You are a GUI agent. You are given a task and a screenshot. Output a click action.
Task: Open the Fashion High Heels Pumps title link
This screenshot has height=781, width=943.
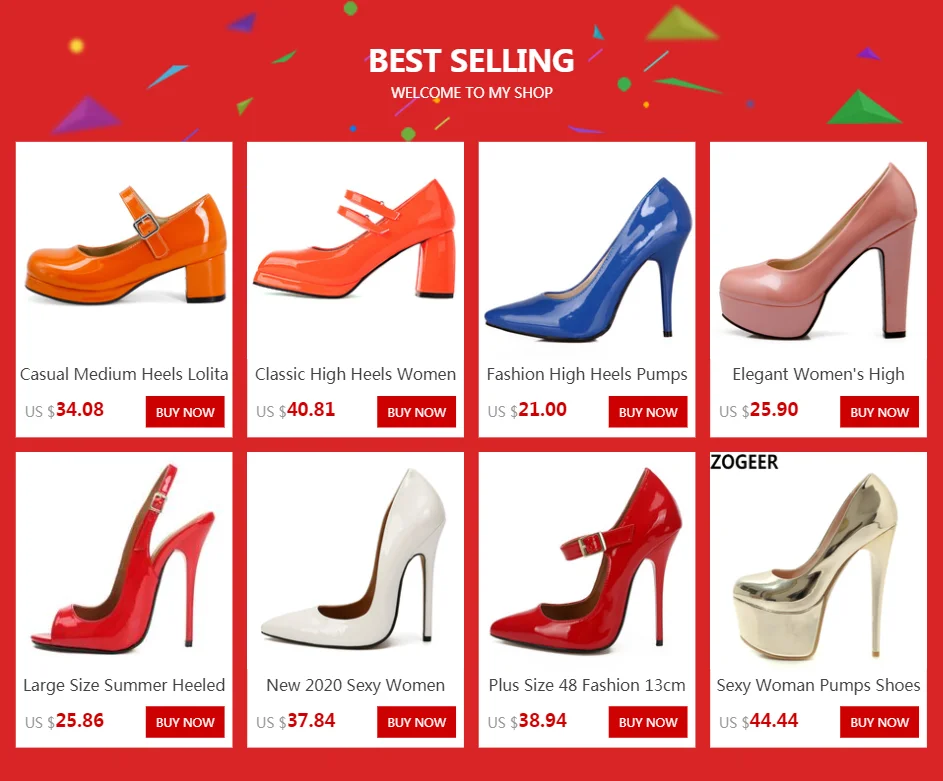[587, 374]
